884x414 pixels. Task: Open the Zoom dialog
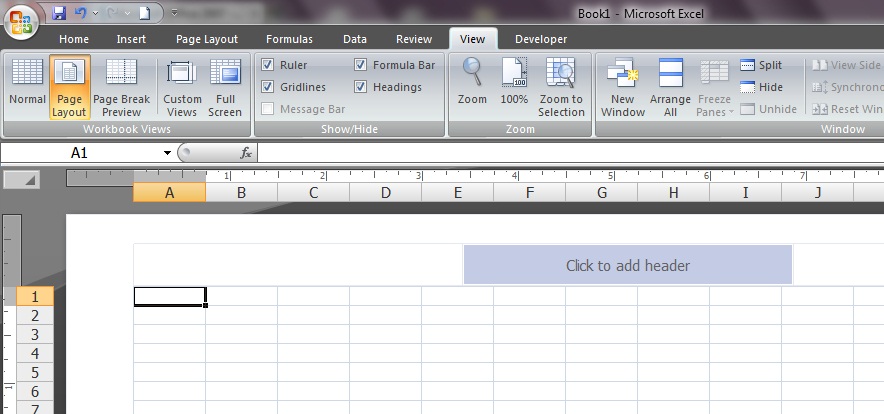click(x=472, y=82)
